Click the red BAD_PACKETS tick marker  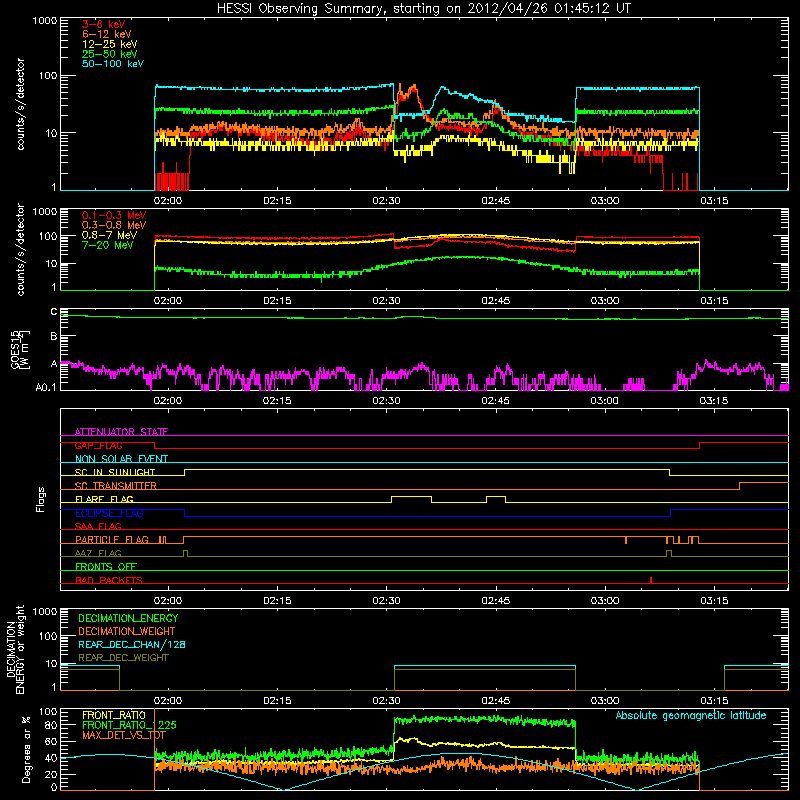(x=651, y=580)
